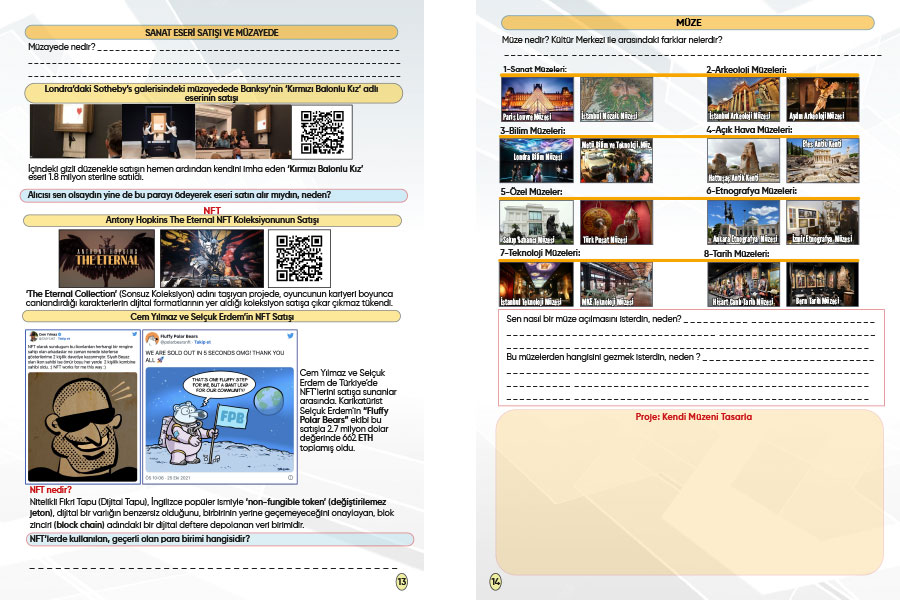Screen dimensions: 900x600
Task: Click the auction stage photo with two handlers
Action: [158, 131]
